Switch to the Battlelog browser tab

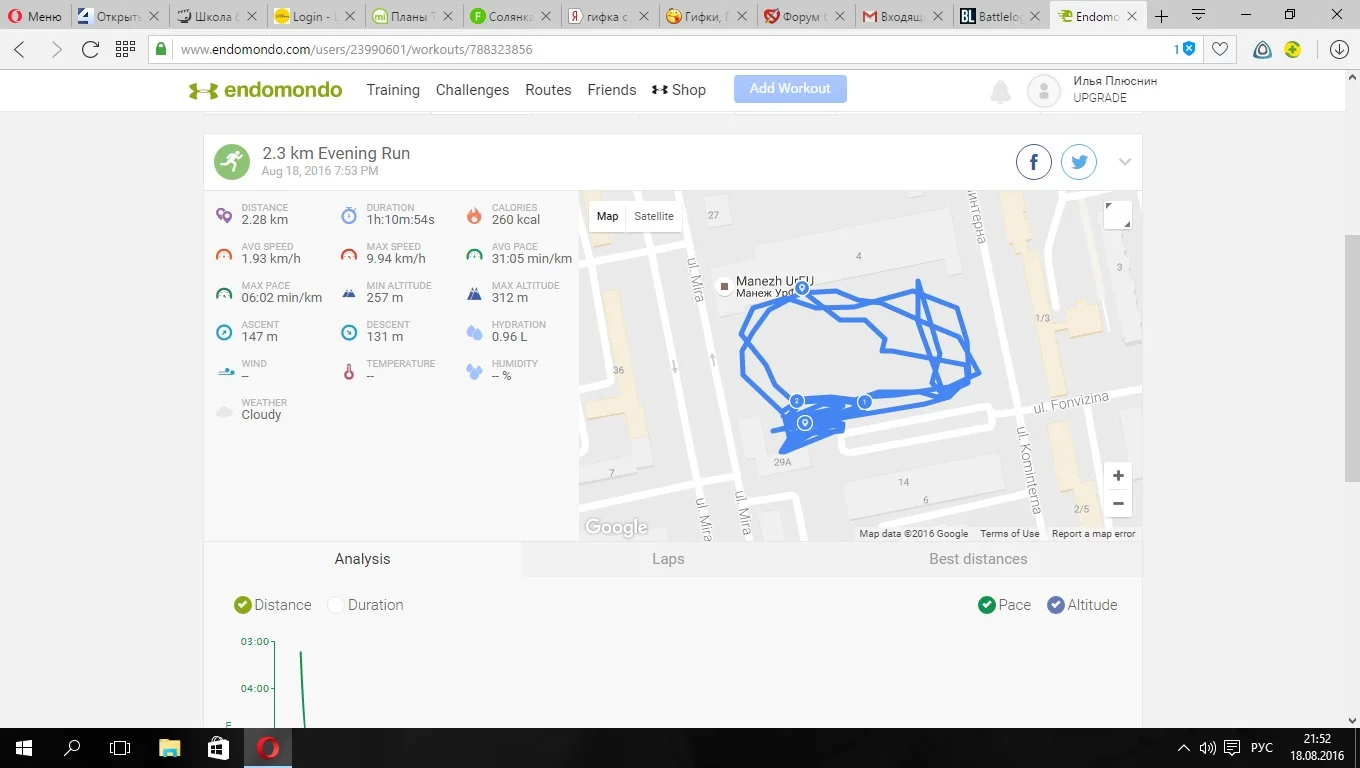(x=1001, y=16)
